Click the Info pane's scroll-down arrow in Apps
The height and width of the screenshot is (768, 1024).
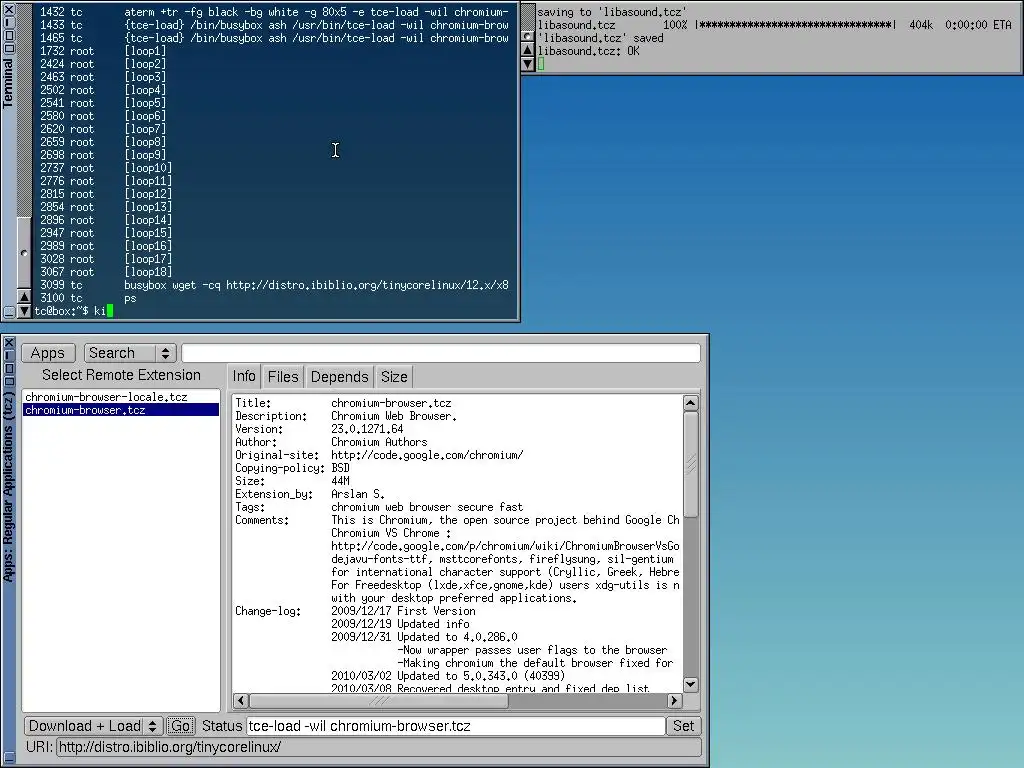coord(690,684)
